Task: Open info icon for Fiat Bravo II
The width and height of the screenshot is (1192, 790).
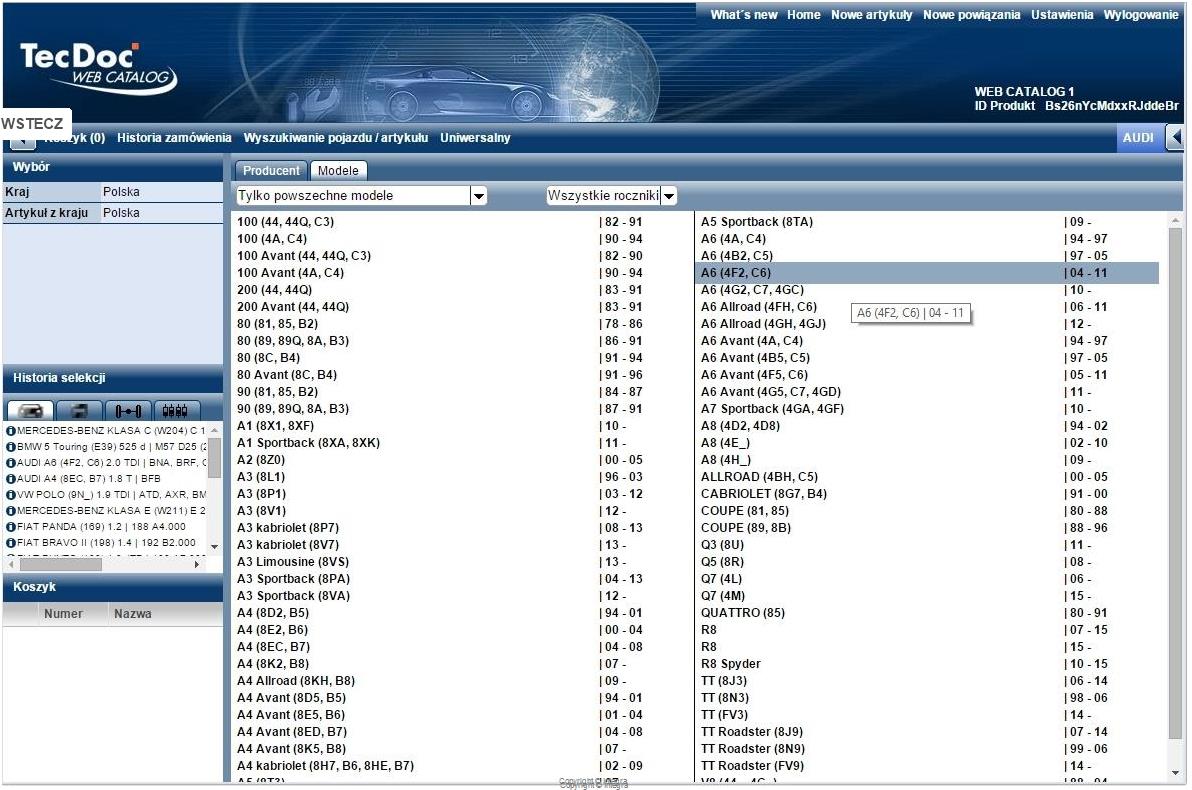Action: coord(11,542)
